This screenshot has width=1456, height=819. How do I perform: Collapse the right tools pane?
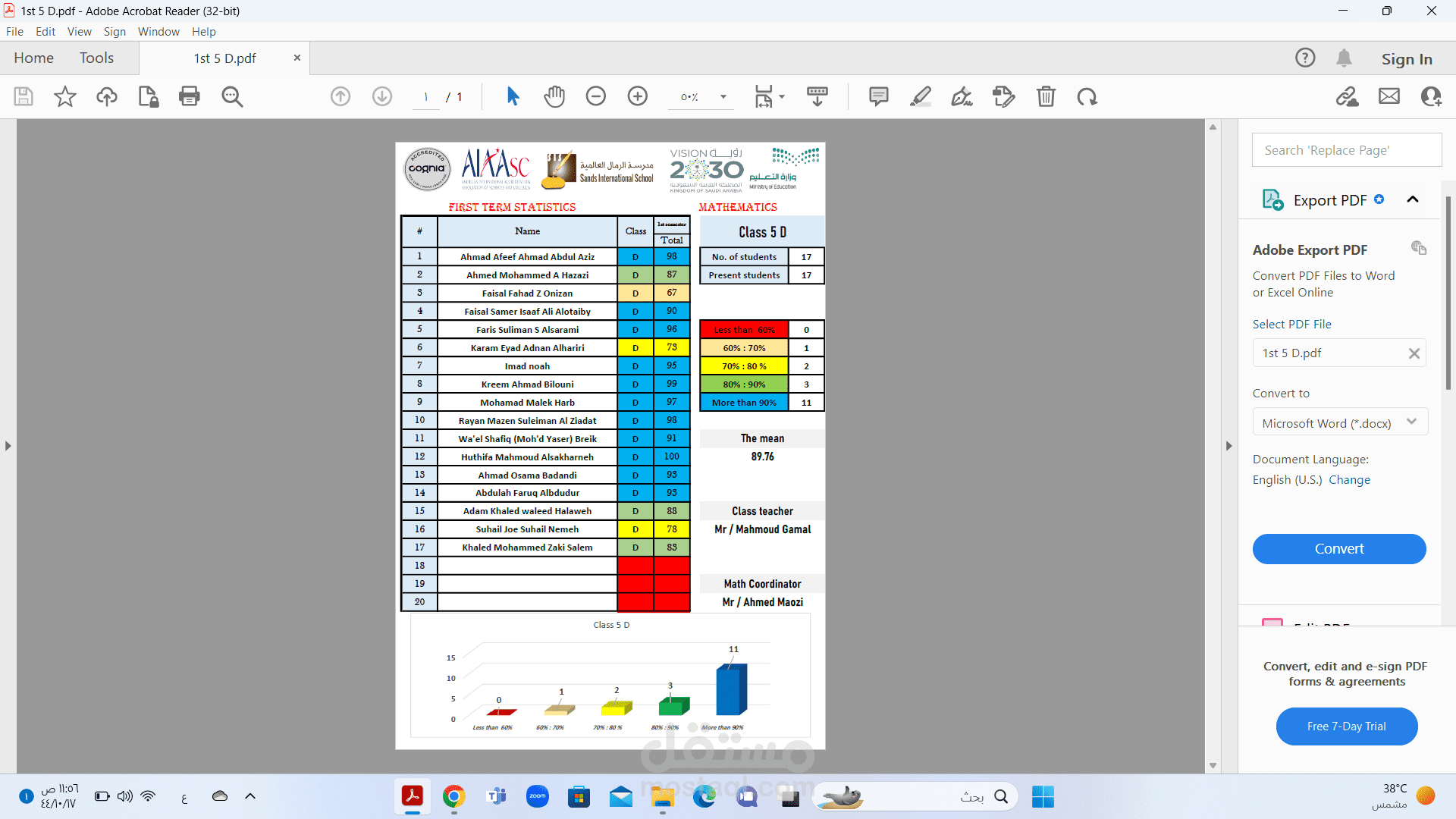(x=1229, y=446)
